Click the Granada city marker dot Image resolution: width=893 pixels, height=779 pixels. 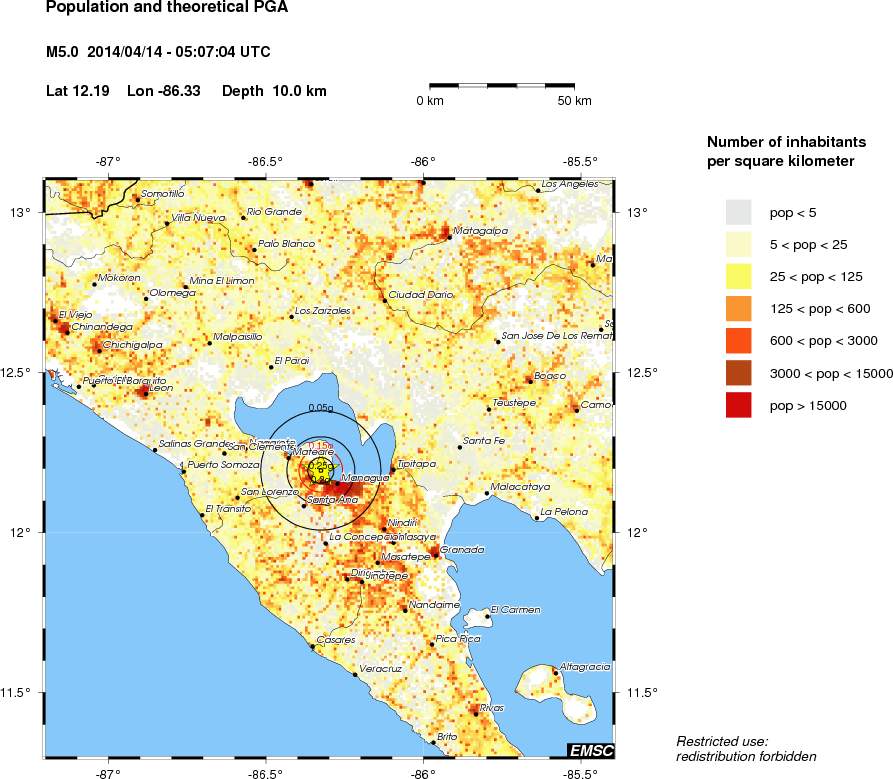(434, 554)
